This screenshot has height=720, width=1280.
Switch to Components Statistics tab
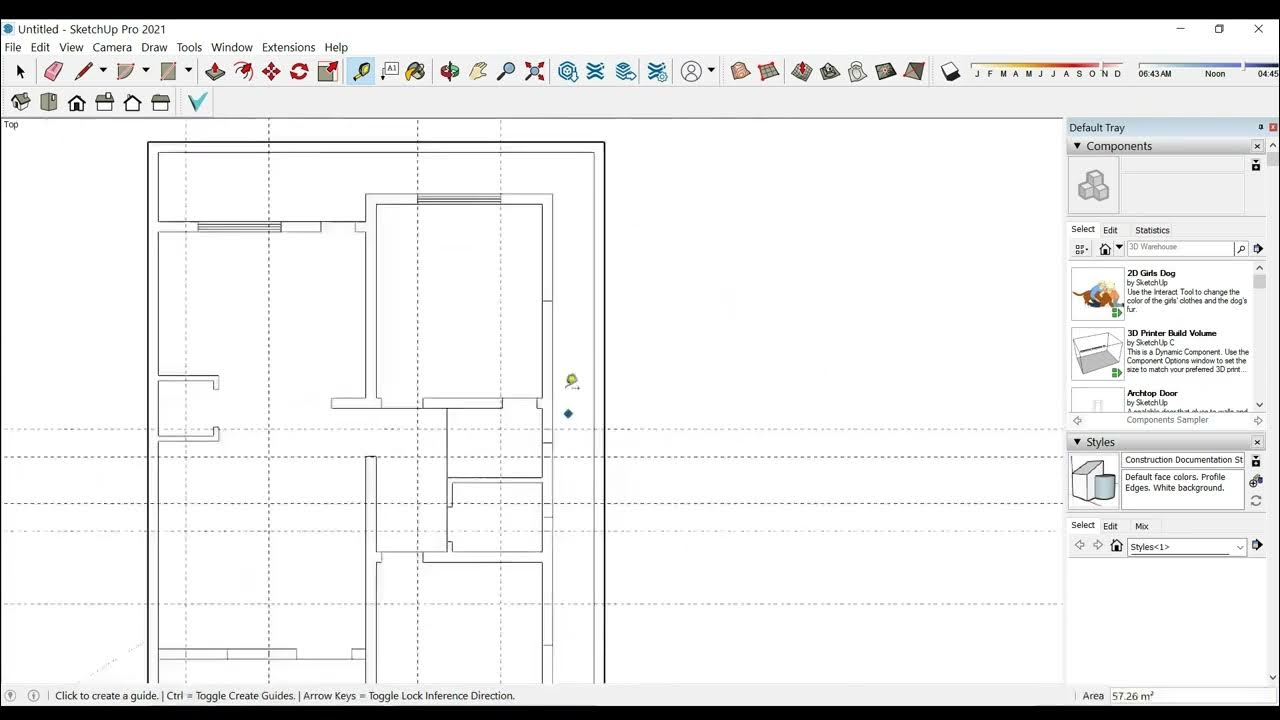pos(1152,230)
